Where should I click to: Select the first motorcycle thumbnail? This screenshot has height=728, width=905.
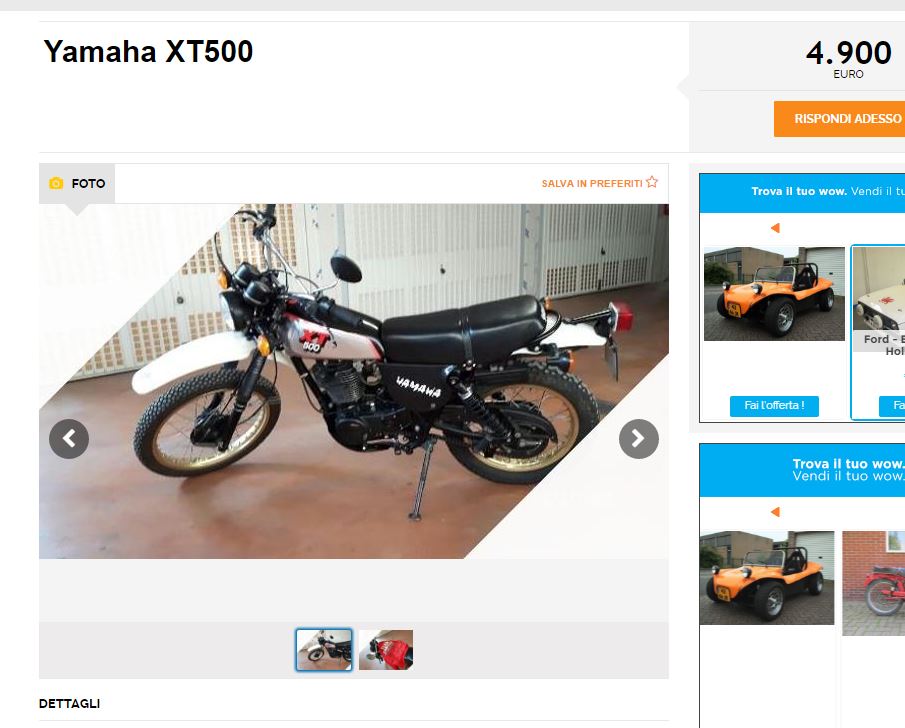324,650
